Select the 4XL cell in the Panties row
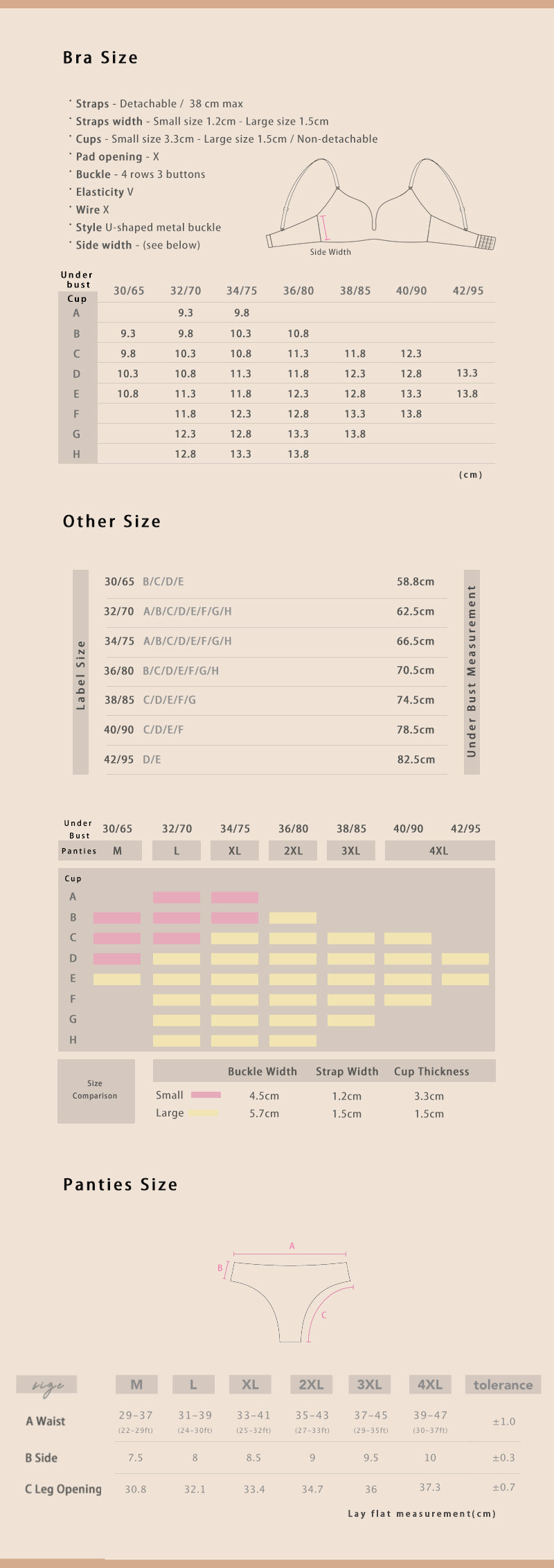Screen dimensions: 554x1568 point(439,851)
